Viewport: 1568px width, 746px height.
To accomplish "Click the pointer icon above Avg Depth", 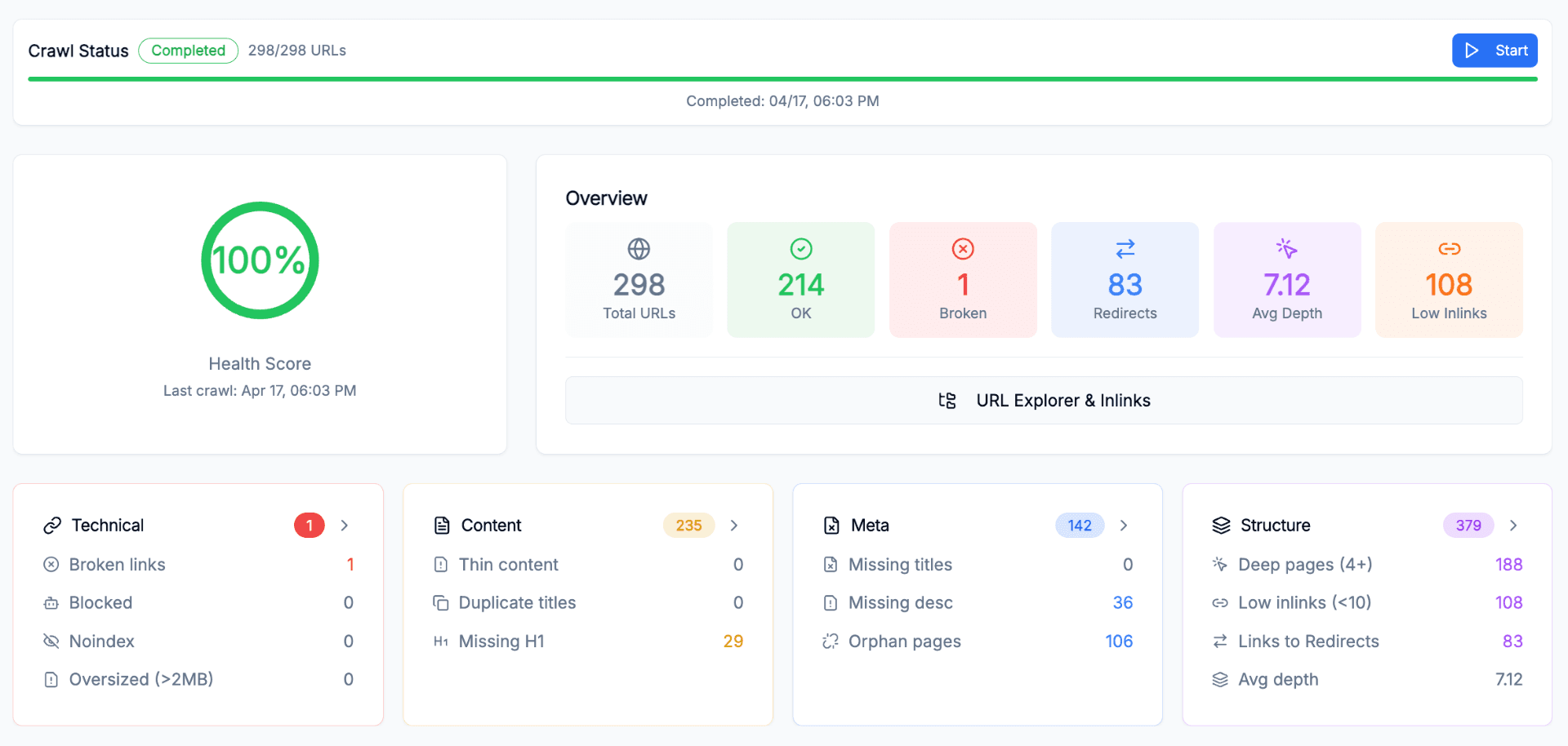I will pyautogui.click(x=1287, y=249).
